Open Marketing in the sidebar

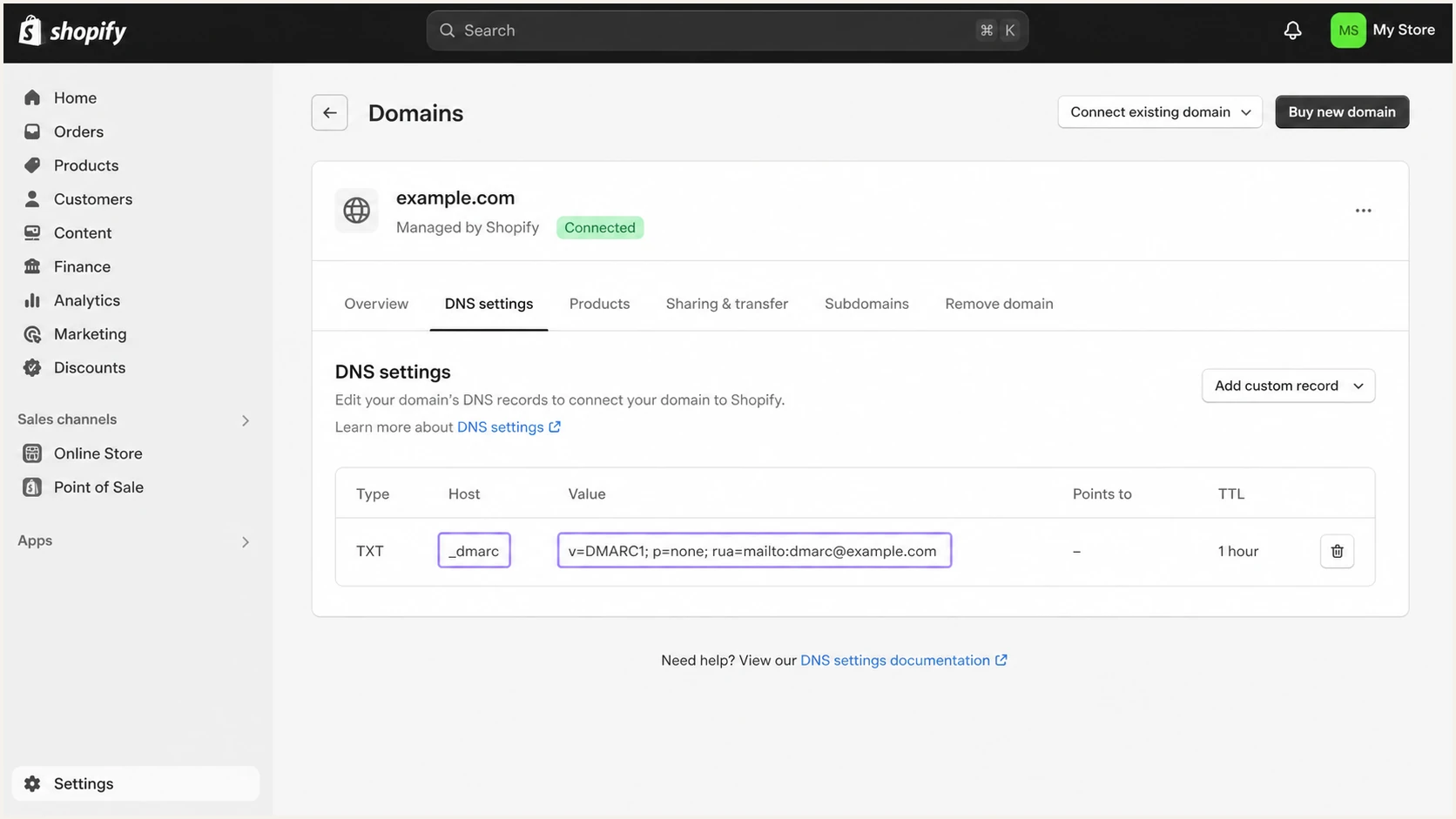pyautogui.click(x=90, y=334)
